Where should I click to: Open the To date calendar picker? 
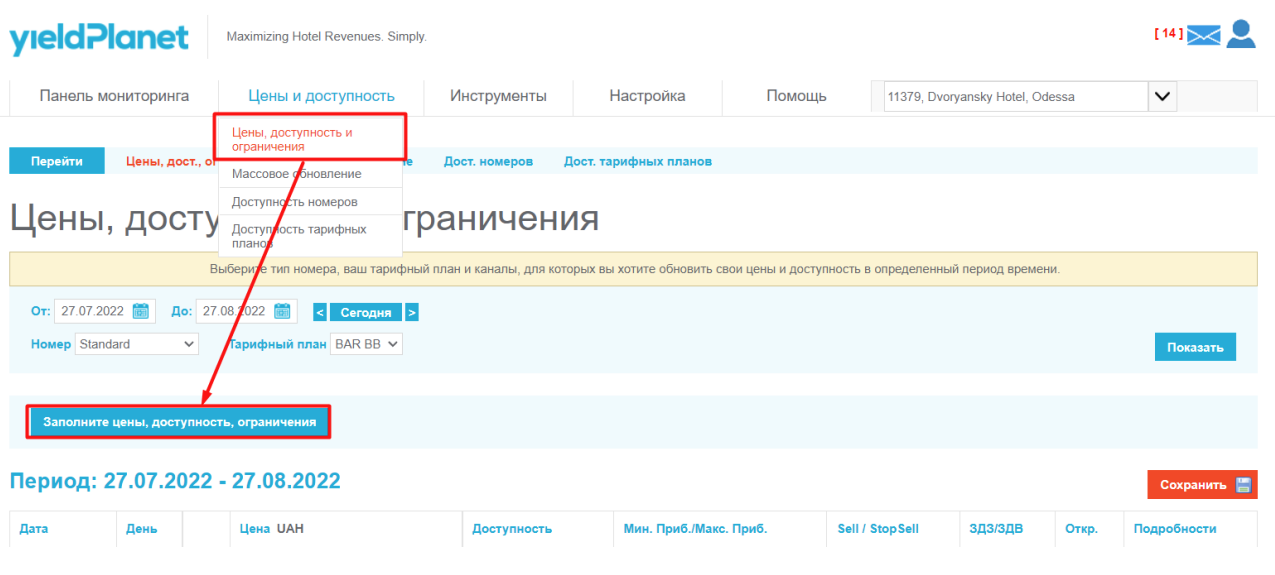(x=282, y=311)
